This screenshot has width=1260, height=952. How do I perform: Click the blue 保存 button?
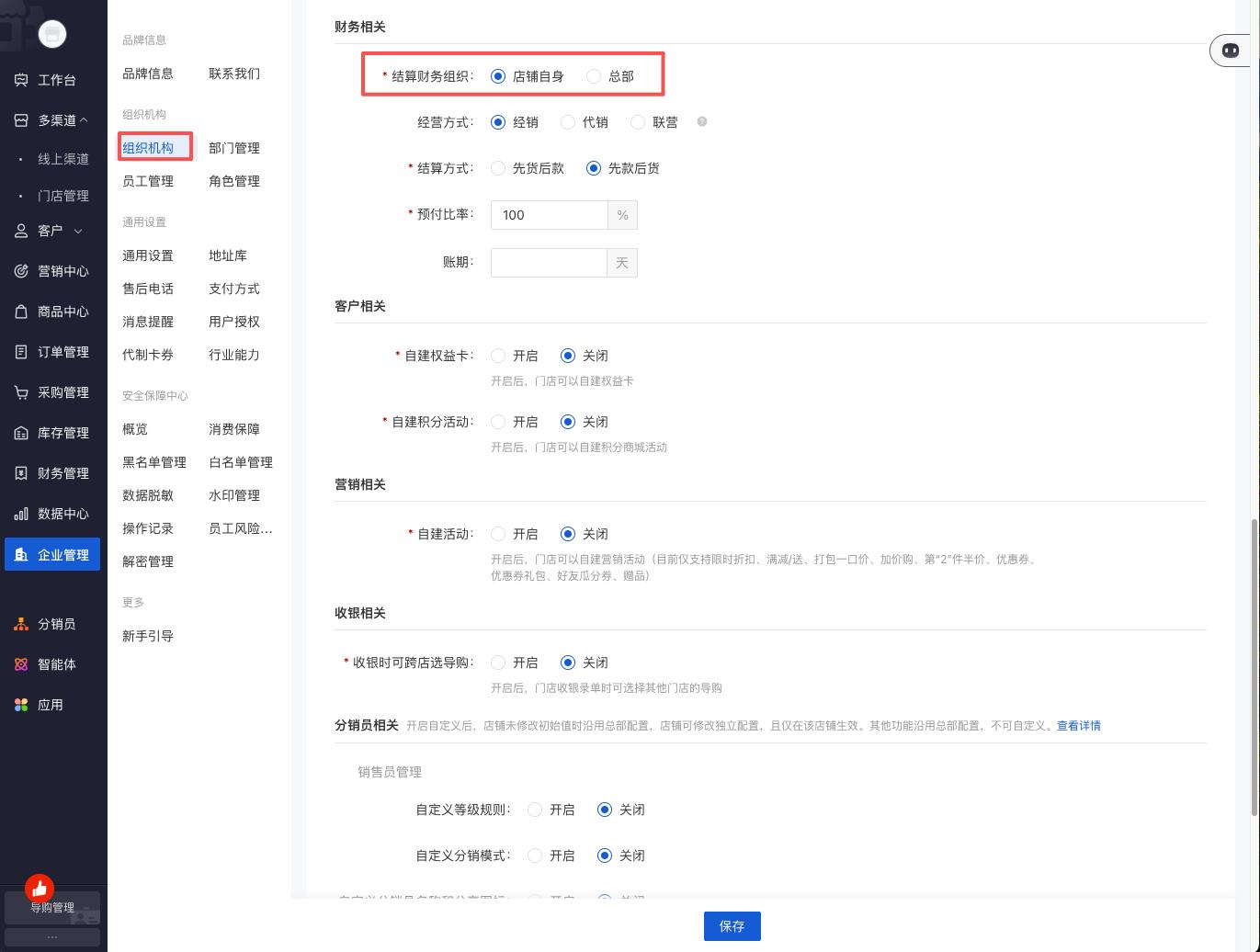(x=732, y=926)
